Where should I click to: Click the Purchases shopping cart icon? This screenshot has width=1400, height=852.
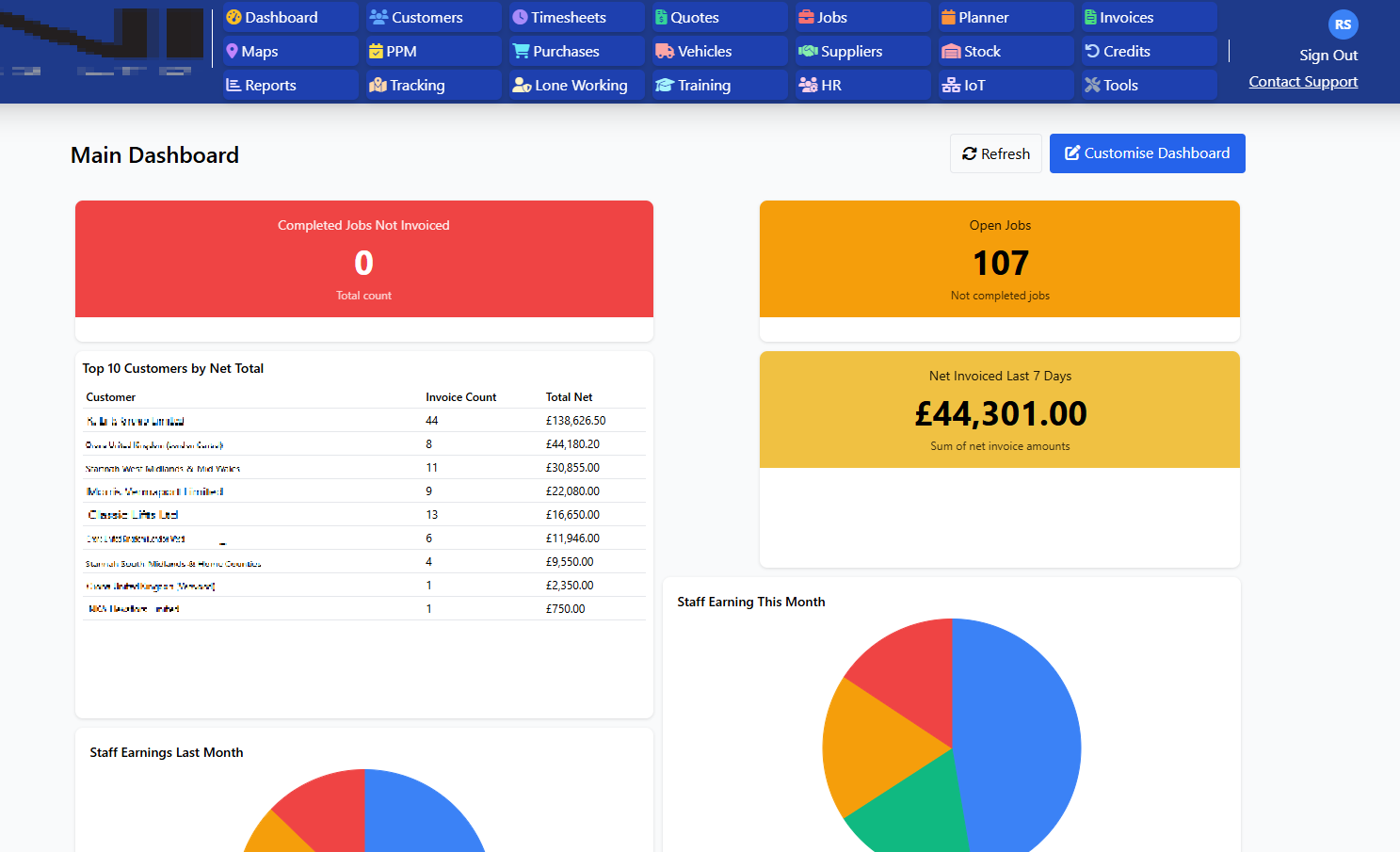tap(521, 51)
